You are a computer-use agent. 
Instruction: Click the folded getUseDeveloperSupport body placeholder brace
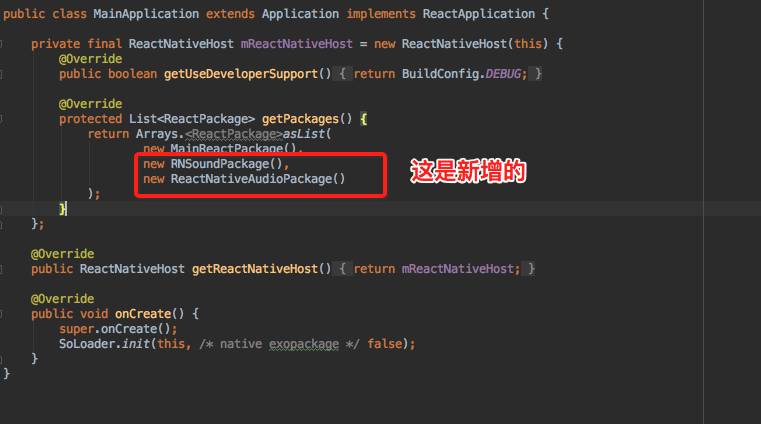pos(343,74)
